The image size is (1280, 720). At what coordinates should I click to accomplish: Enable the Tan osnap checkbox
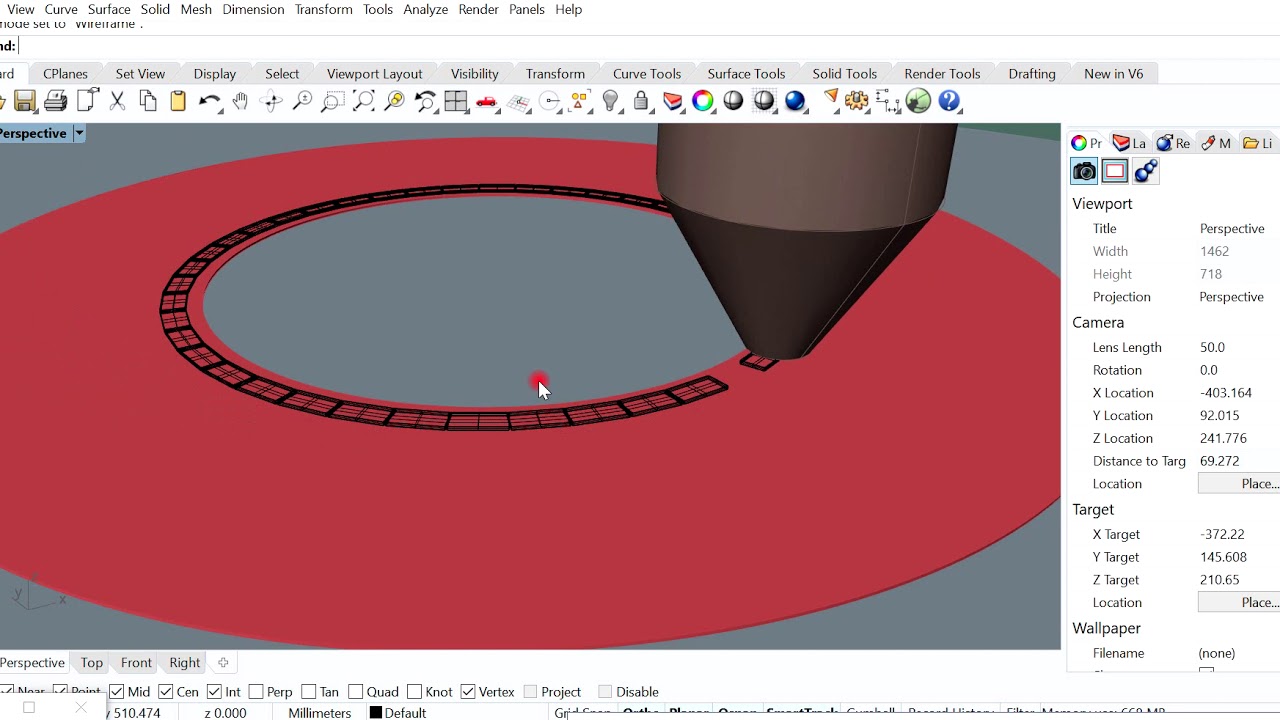coord(309,692)
